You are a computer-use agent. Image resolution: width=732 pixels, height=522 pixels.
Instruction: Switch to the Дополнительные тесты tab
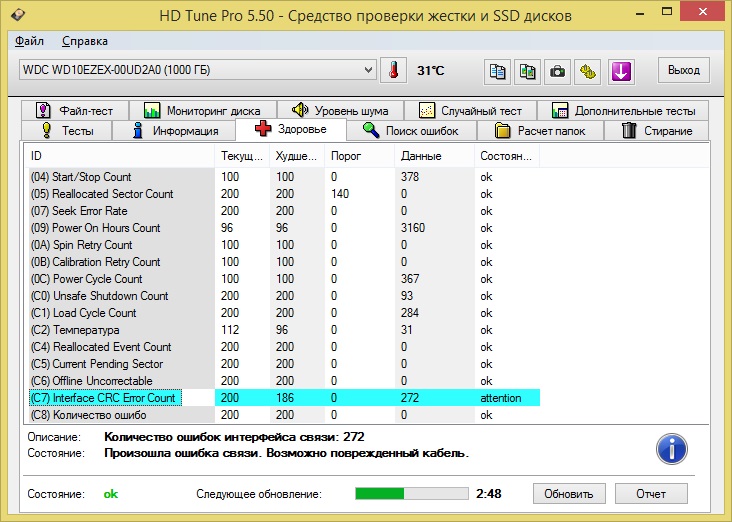click(623, 111)
